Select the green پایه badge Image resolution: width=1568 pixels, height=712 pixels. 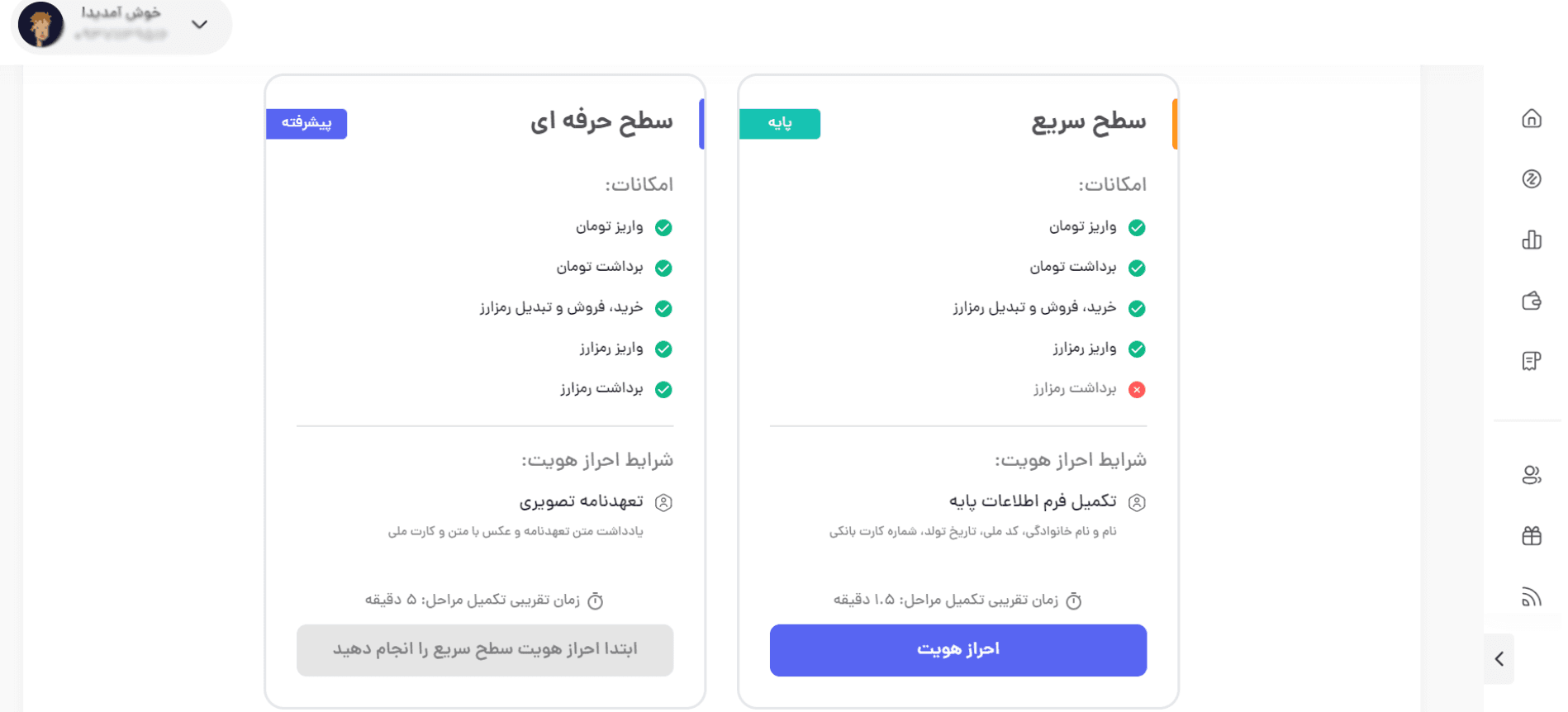coord(779,123)
